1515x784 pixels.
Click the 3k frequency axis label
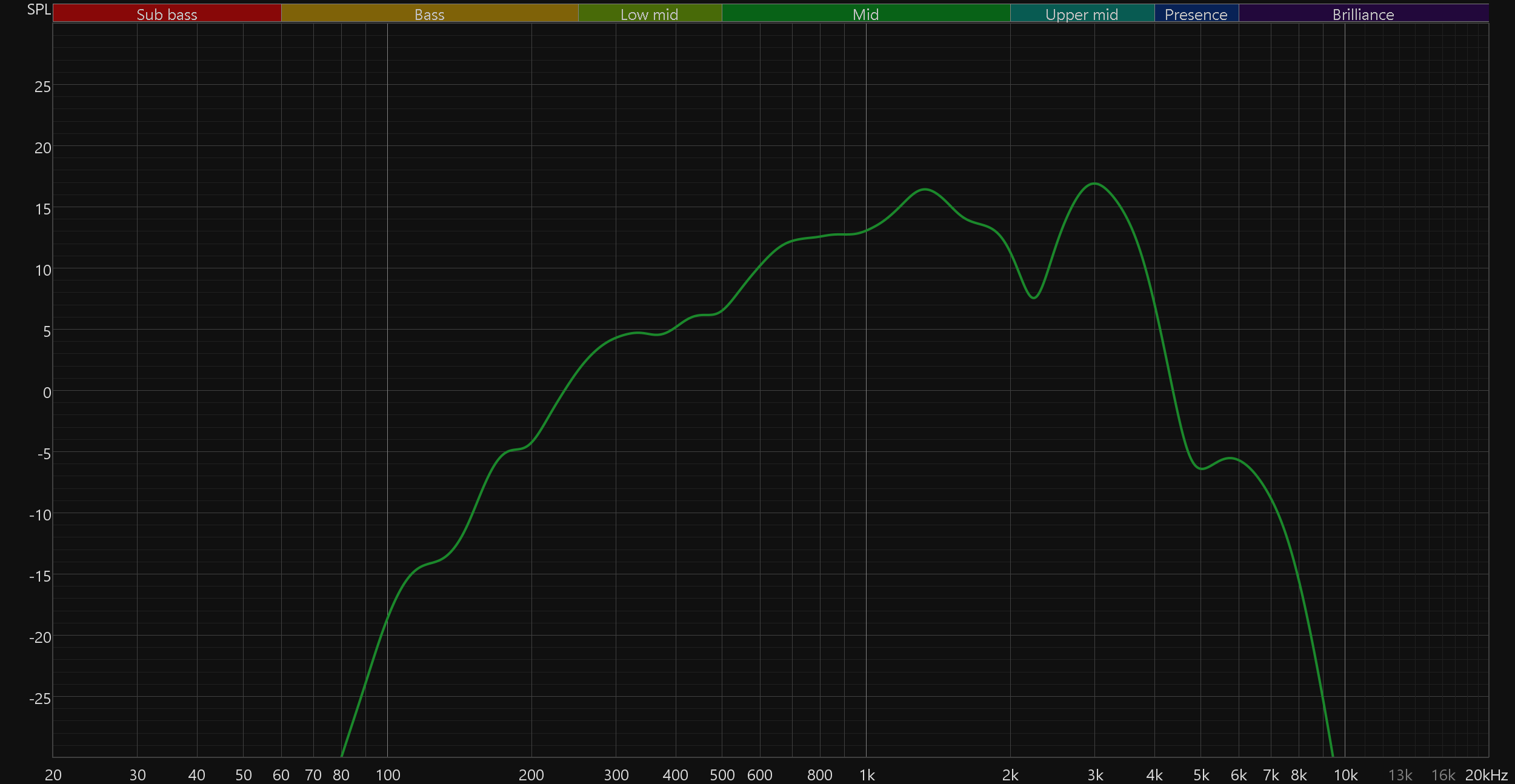[x=1095, y=775]
